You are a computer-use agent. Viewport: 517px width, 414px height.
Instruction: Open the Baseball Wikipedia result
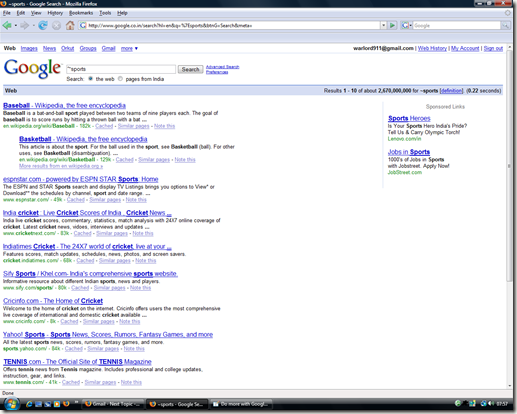tap(64, 106)
